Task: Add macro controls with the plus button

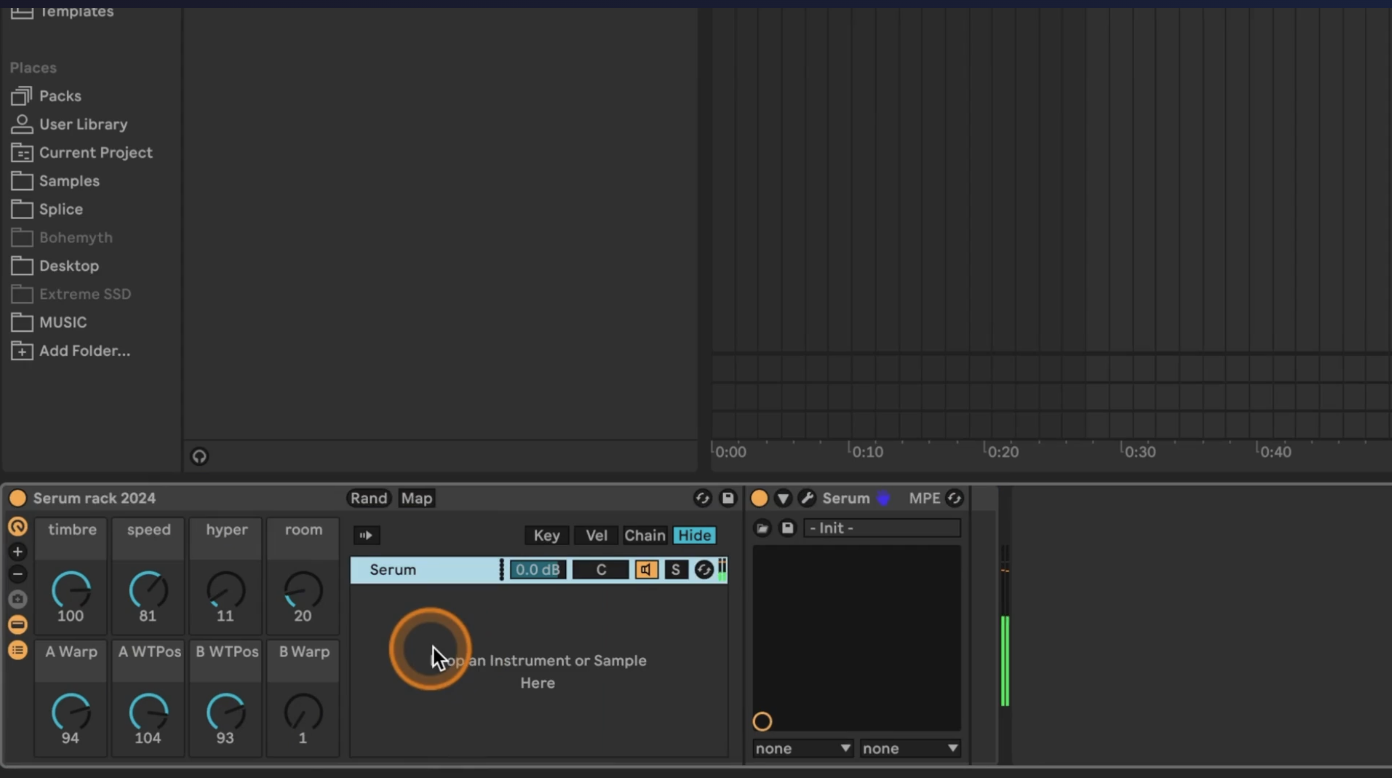Action: pos(17,552)
